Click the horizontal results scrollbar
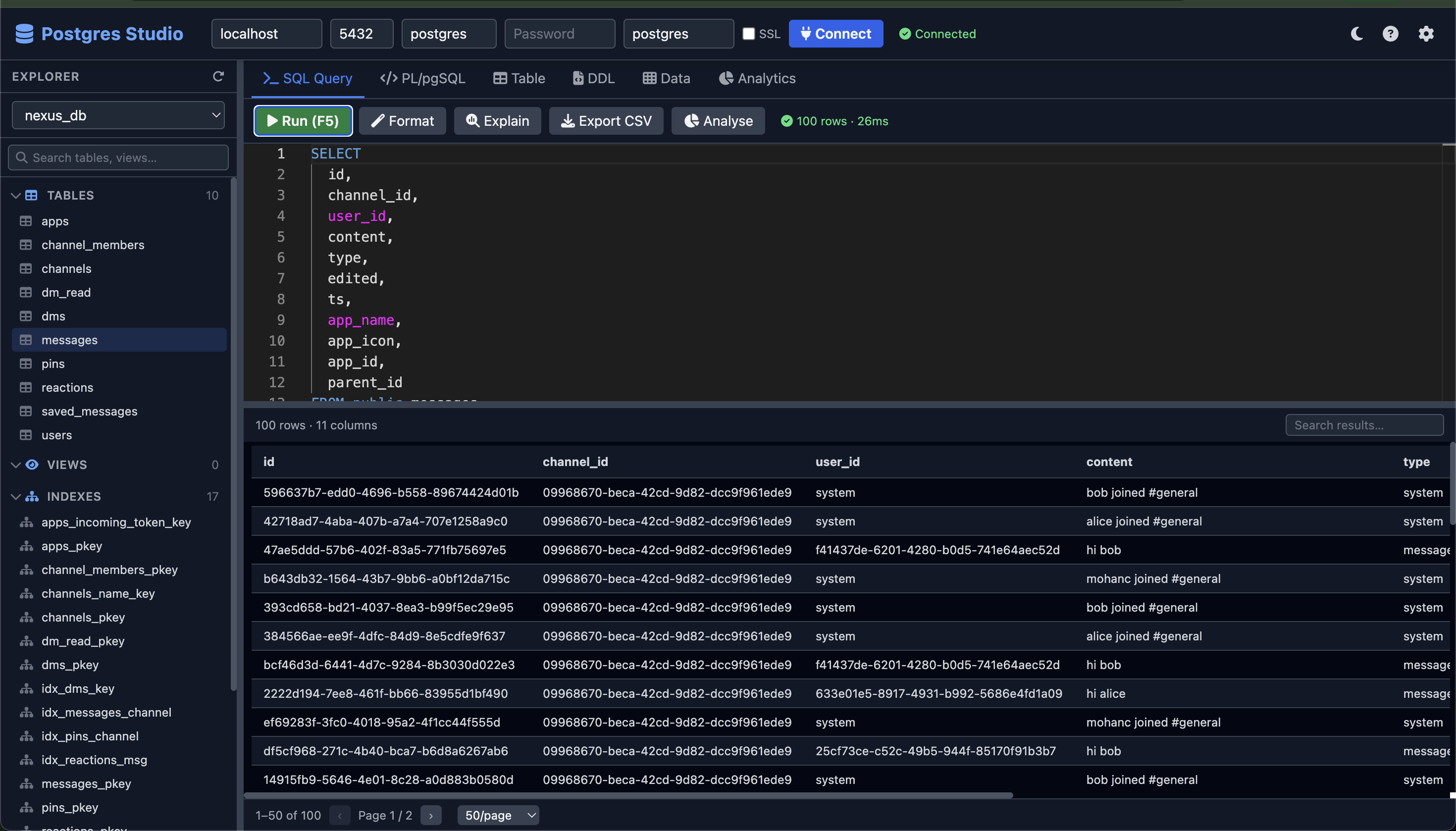Image resolution: width=1456 pixels, height=831 pixels. coord(628,795)
